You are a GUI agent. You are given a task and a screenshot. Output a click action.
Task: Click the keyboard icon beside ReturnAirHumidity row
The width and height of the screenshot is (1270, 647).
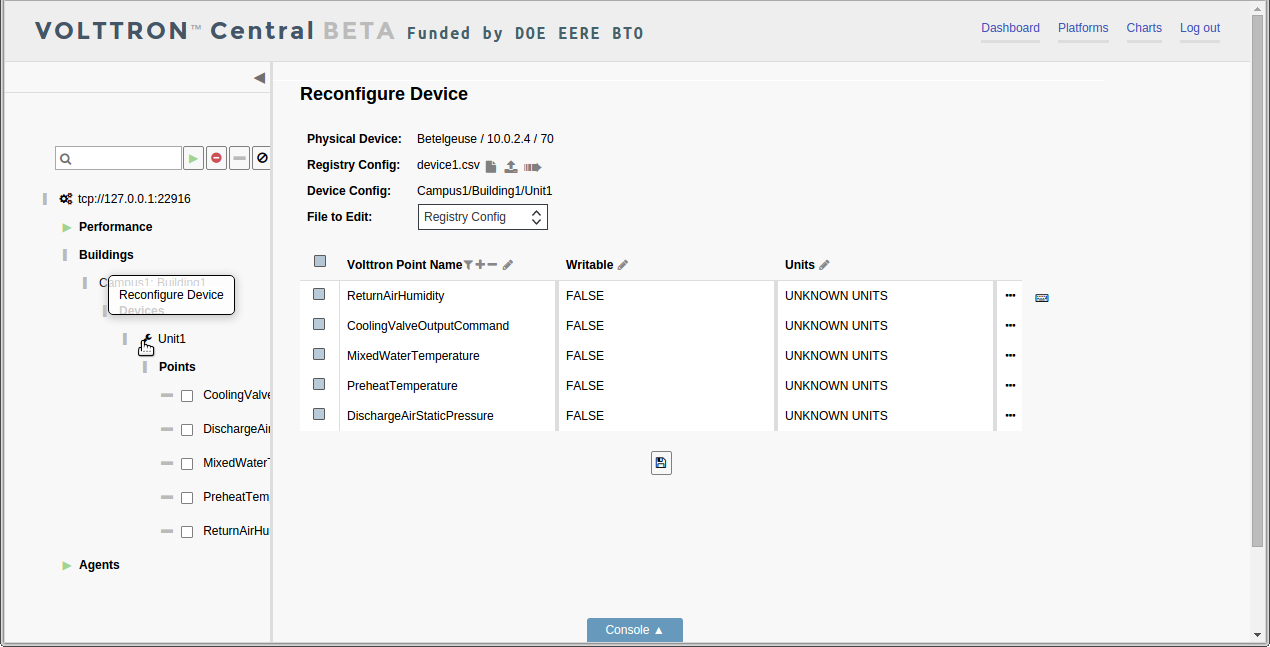point(1042,298)
